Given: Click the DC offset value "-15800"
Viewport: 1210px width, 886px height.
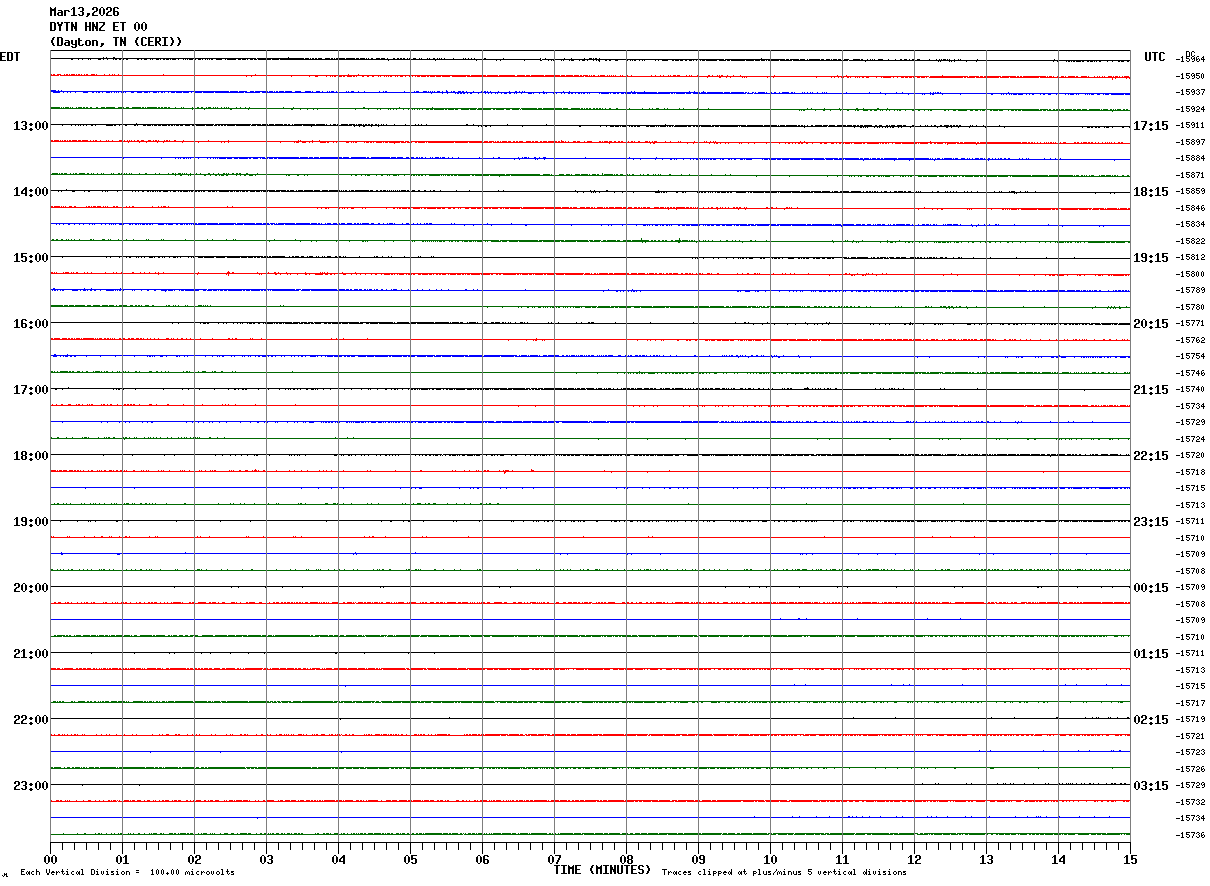Looking at the screenshot, I should [x=1190, y=274].
